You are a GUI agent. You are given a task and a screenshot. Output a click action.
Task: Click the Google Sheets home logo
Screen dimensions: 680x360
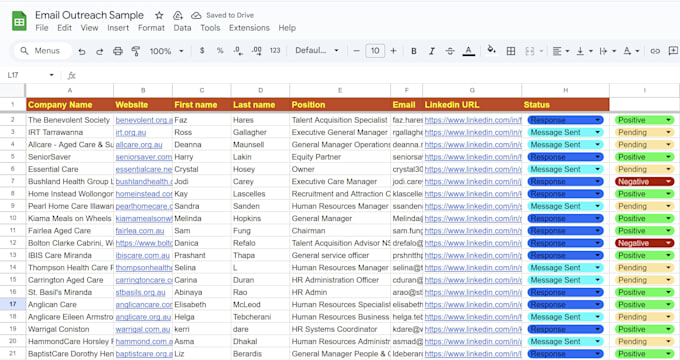tap(19, 21)
